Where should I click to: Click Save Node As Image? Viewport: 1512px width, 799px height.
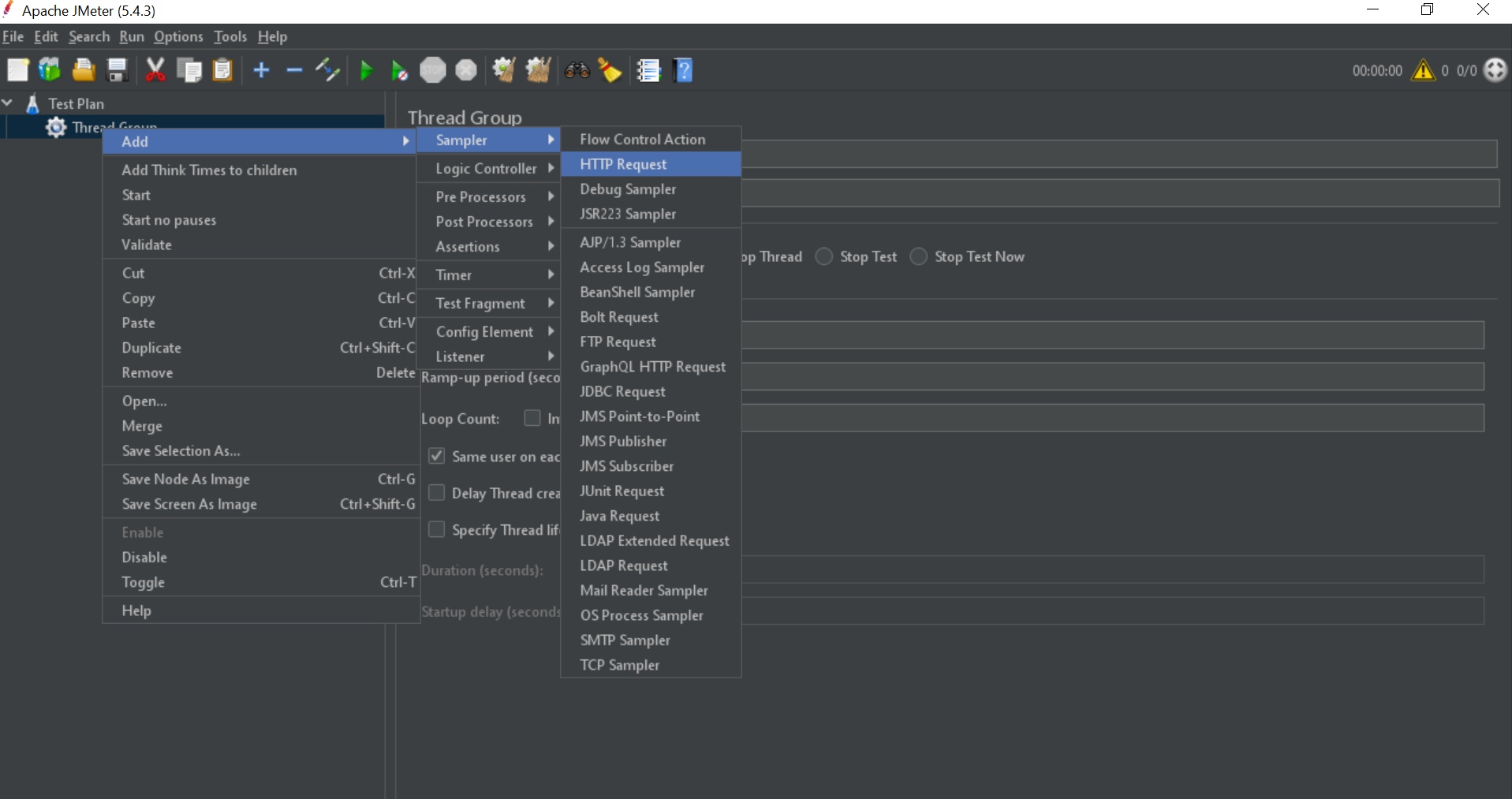point(260,480)
